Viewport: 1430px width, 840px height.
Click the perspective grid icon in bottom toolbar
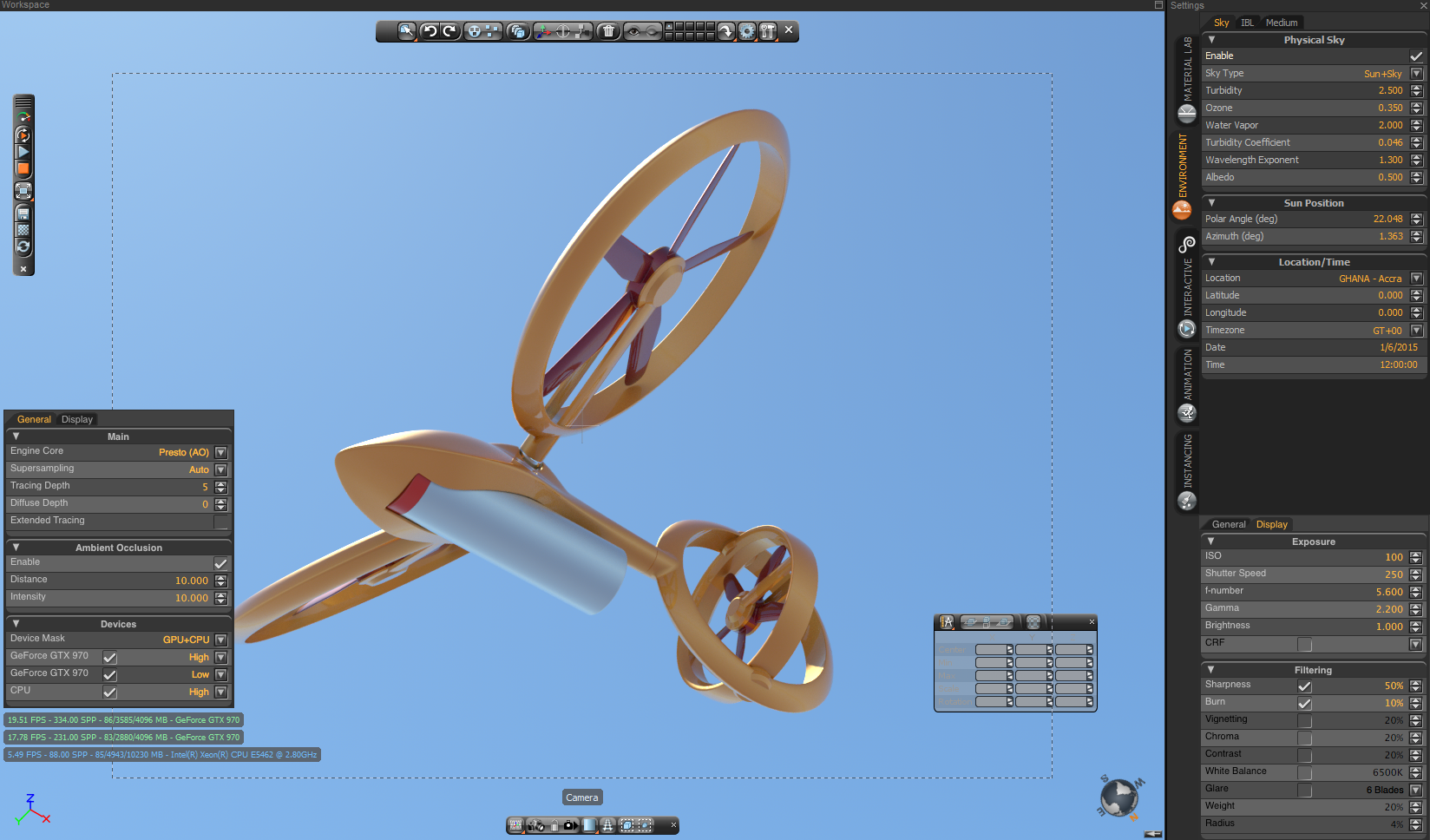[608, 825]
